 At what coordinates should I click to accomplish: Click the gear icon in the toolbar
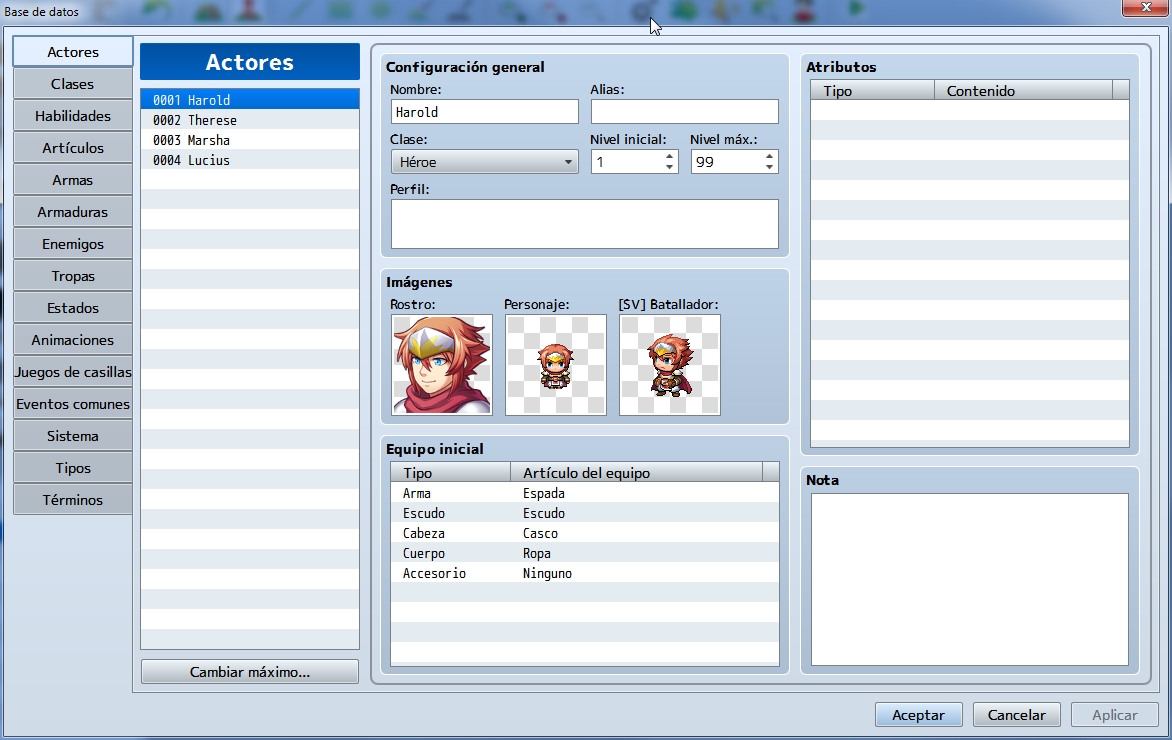tap(640, 10)
